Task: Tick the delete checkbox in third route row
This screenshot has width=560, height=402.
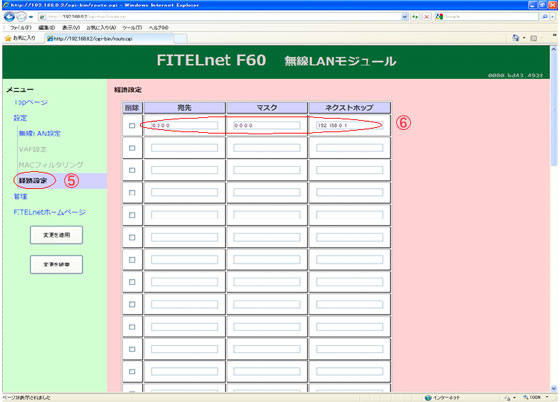Action: point(132,170)
